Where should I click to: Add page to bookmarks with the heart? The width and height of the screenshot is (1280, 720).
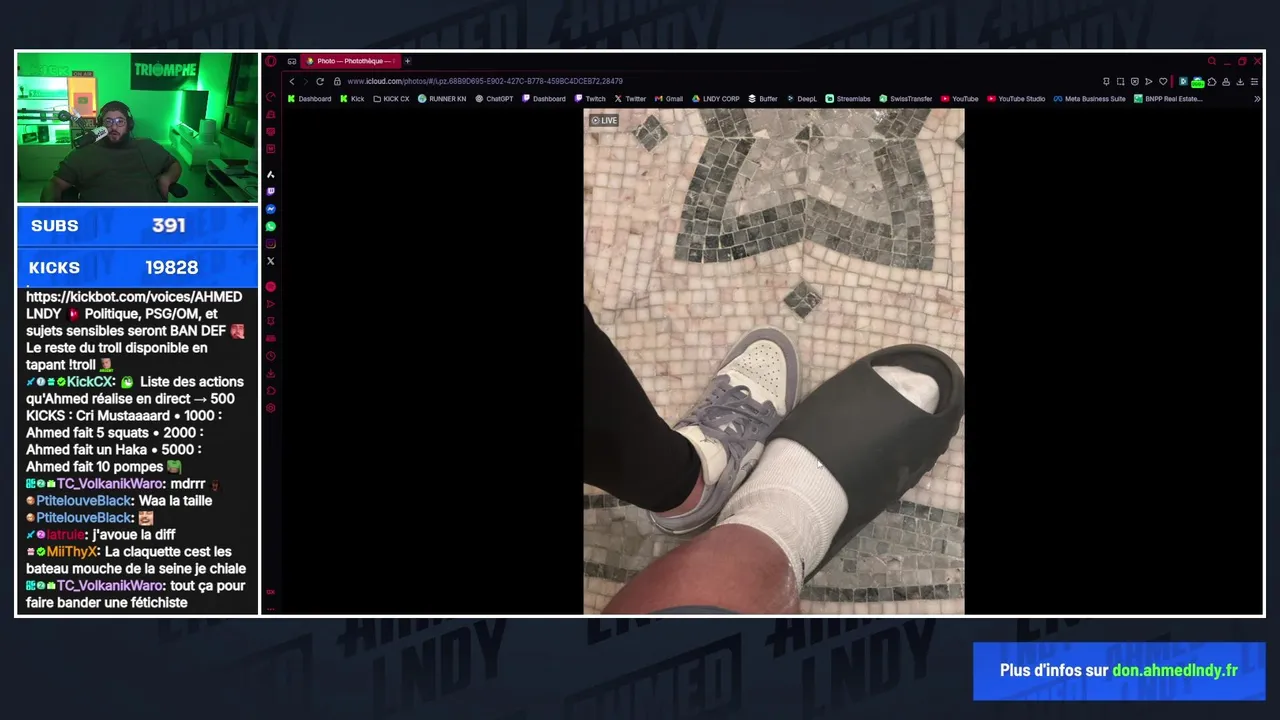tap(1163, 81)
